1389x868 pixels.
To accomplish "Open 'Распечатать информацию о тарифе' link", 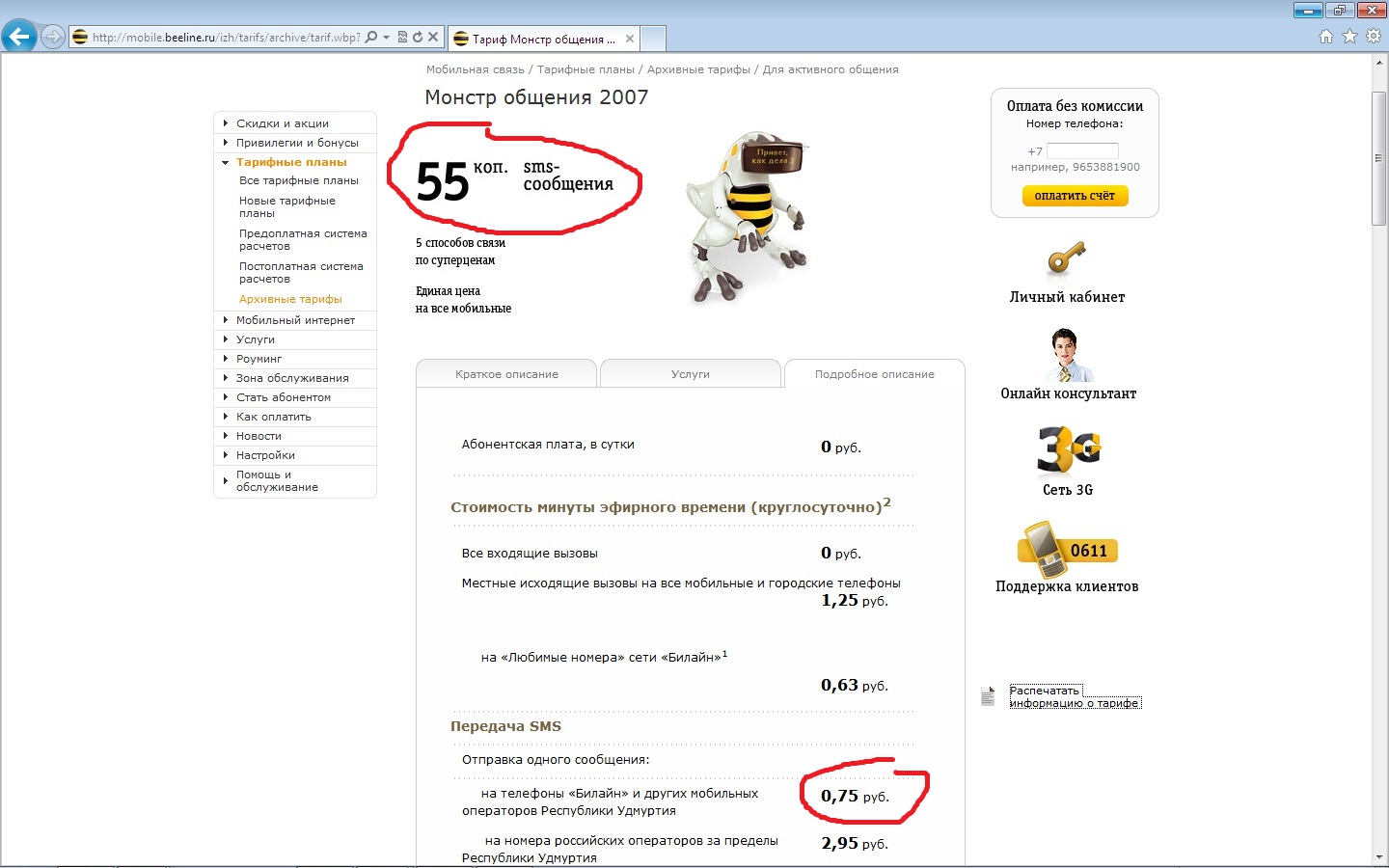I will coord(1075,696).
